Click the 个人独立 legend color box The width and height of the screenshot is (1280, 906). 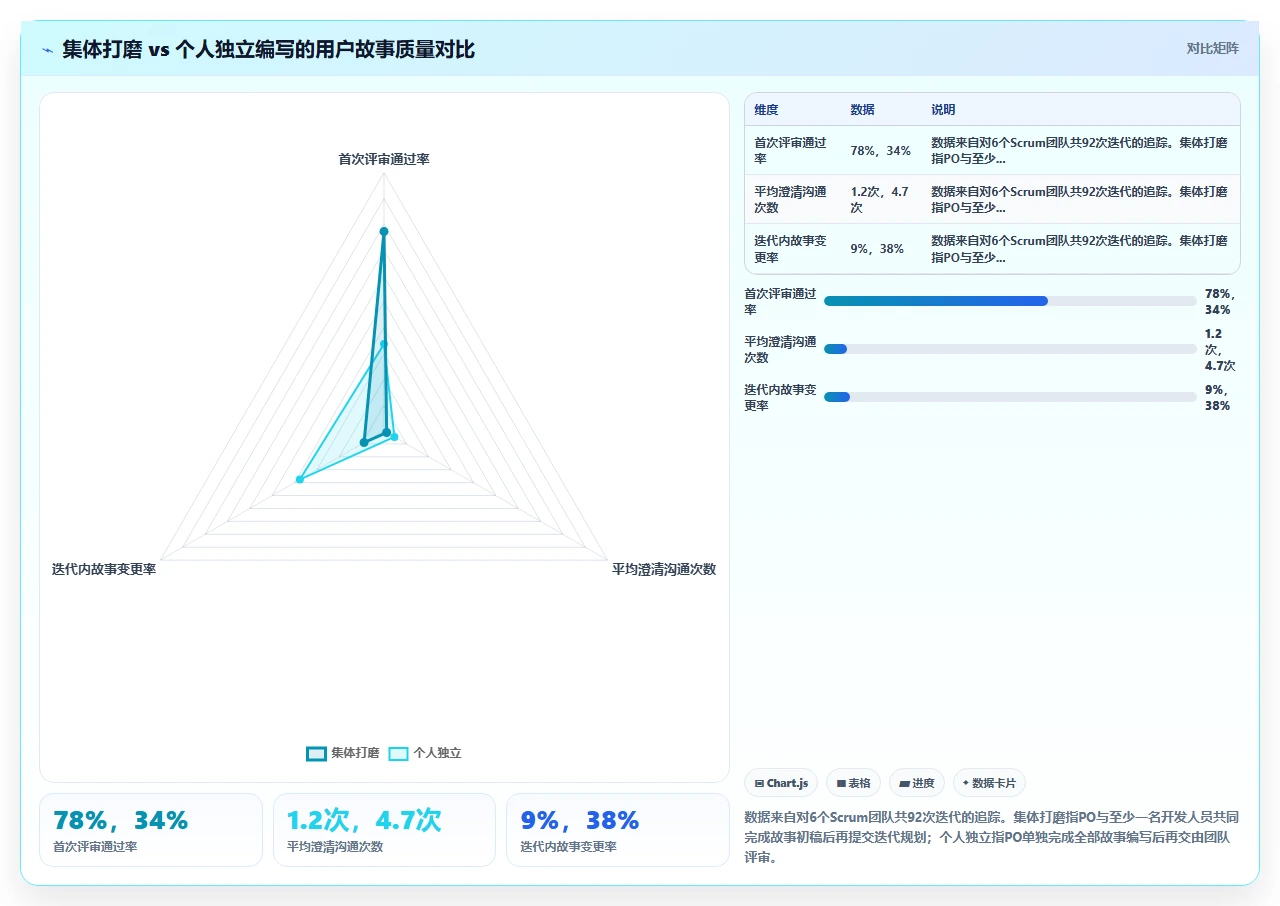pyautogui.click(x=398, y=753)
